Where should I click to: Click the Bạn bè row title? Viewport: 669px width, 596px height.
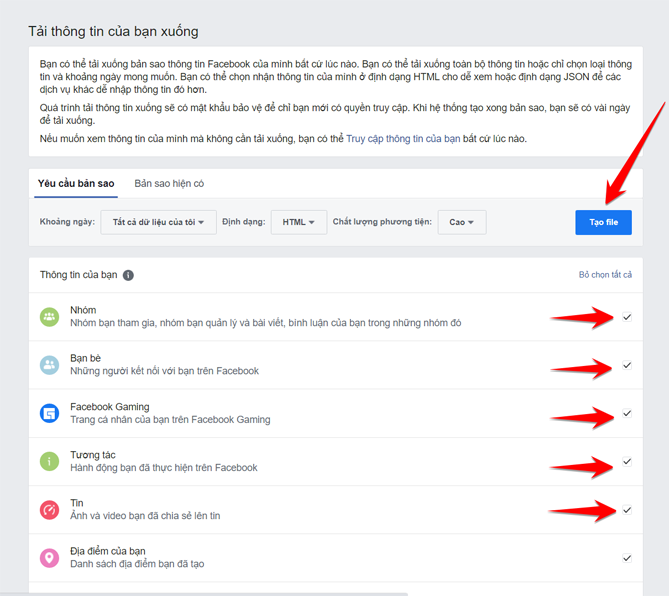(x=85, y=358)
